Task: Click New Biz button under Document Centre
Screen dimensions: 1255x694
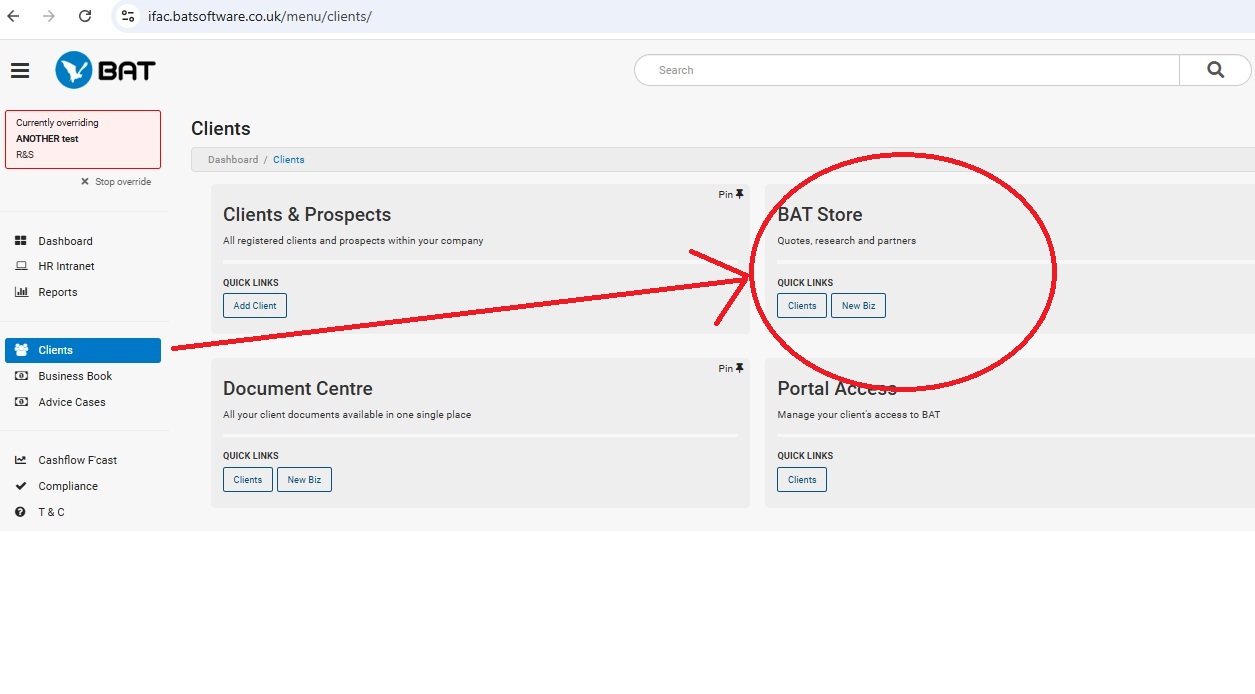Action: 304,480
